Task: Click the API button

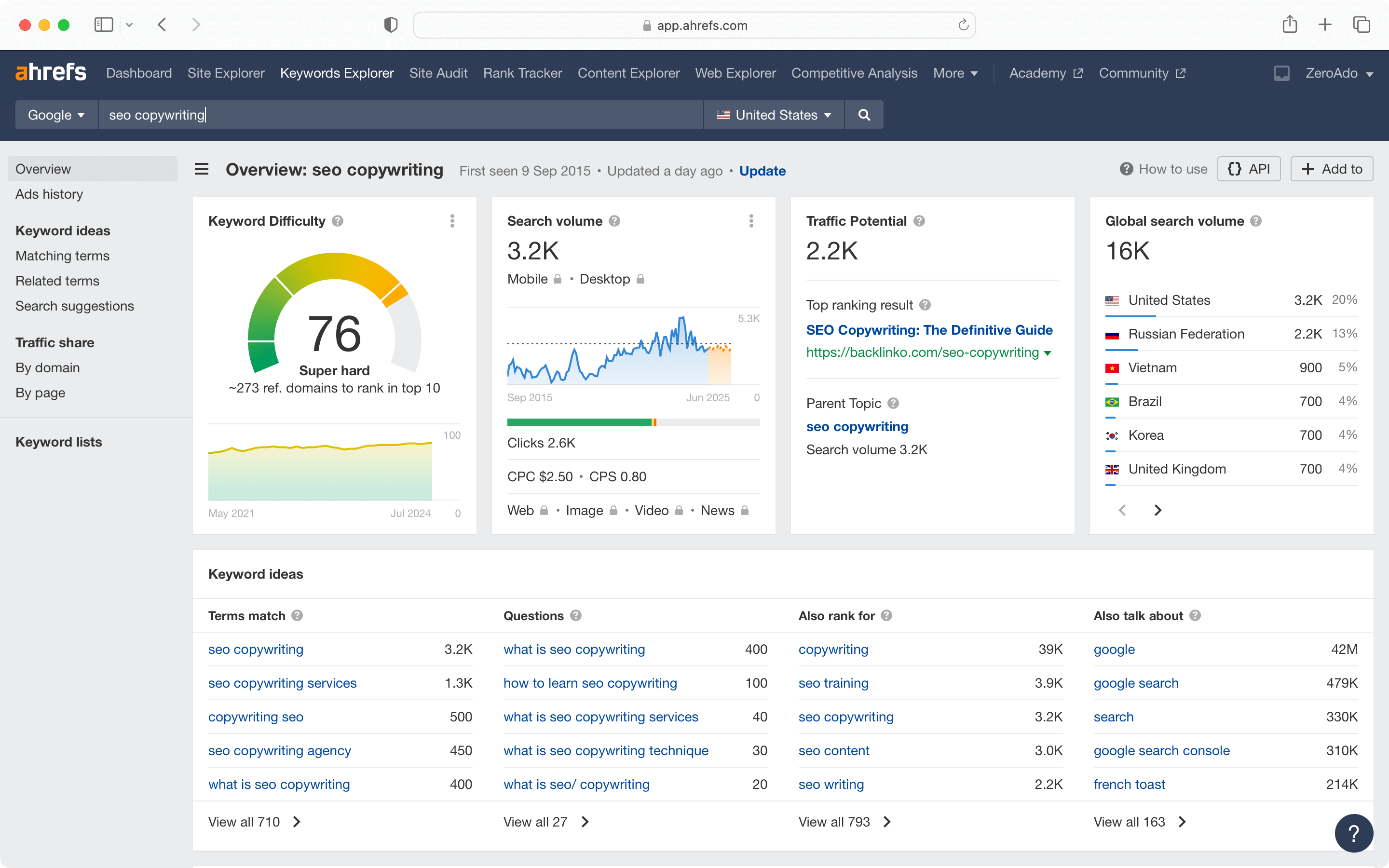Action: click(x=1249, y=169)
